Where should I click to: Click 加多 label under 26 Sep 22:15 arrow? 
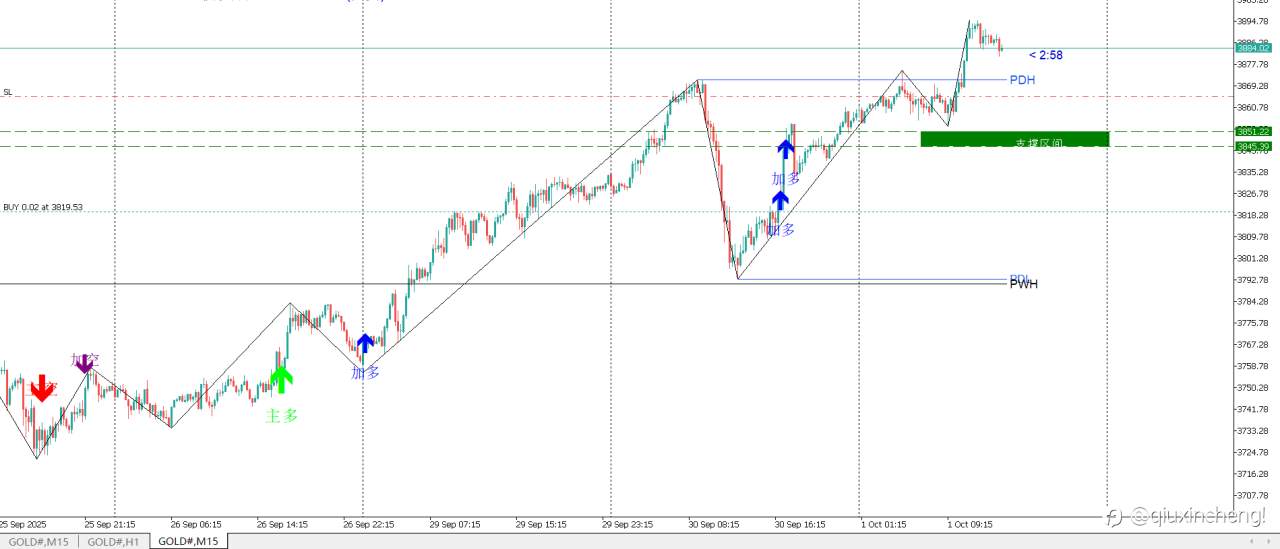pos(365,372)
